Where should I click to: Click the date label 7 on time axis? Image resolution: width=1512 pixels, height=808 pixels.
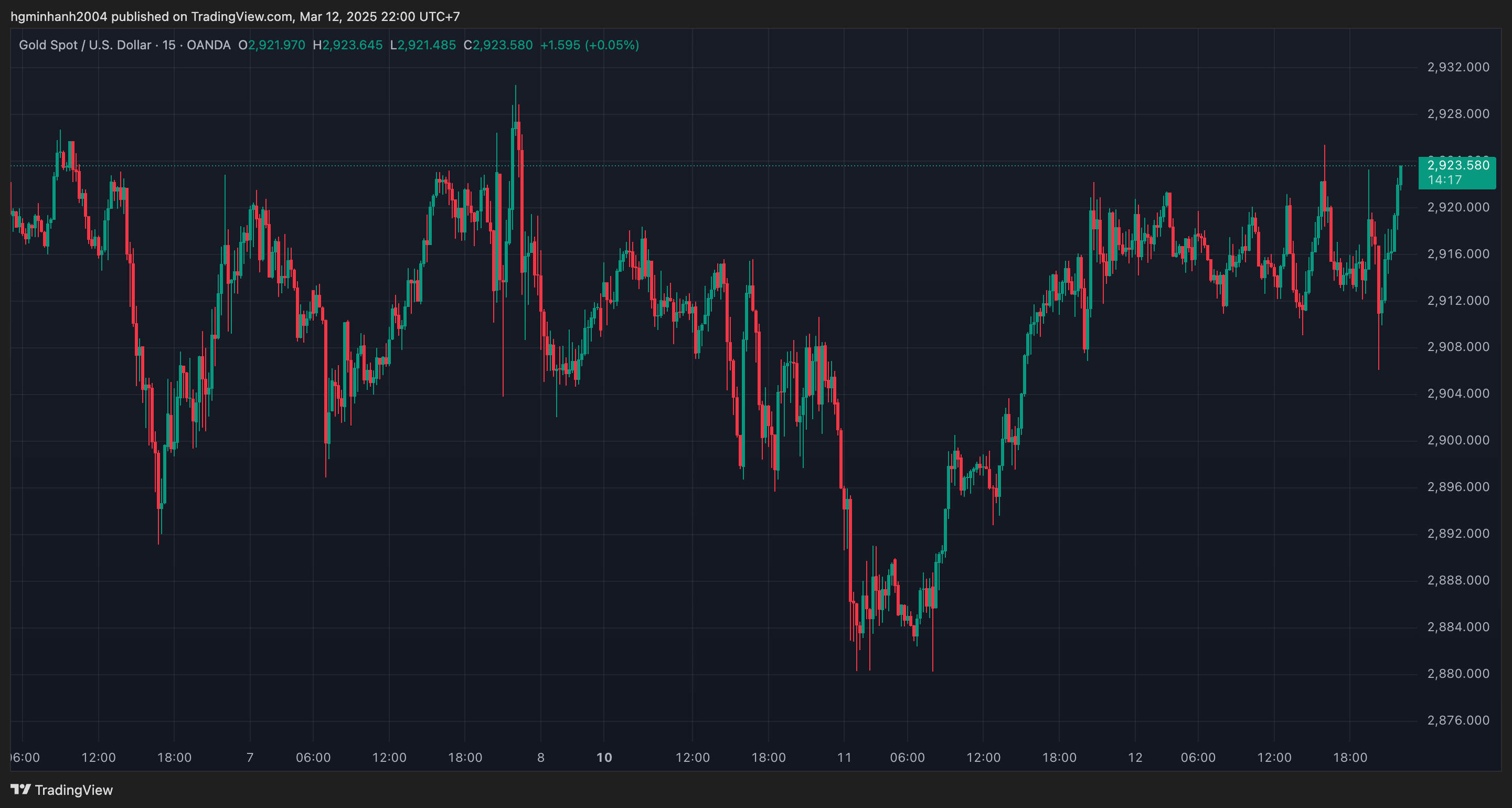point(250,758)
